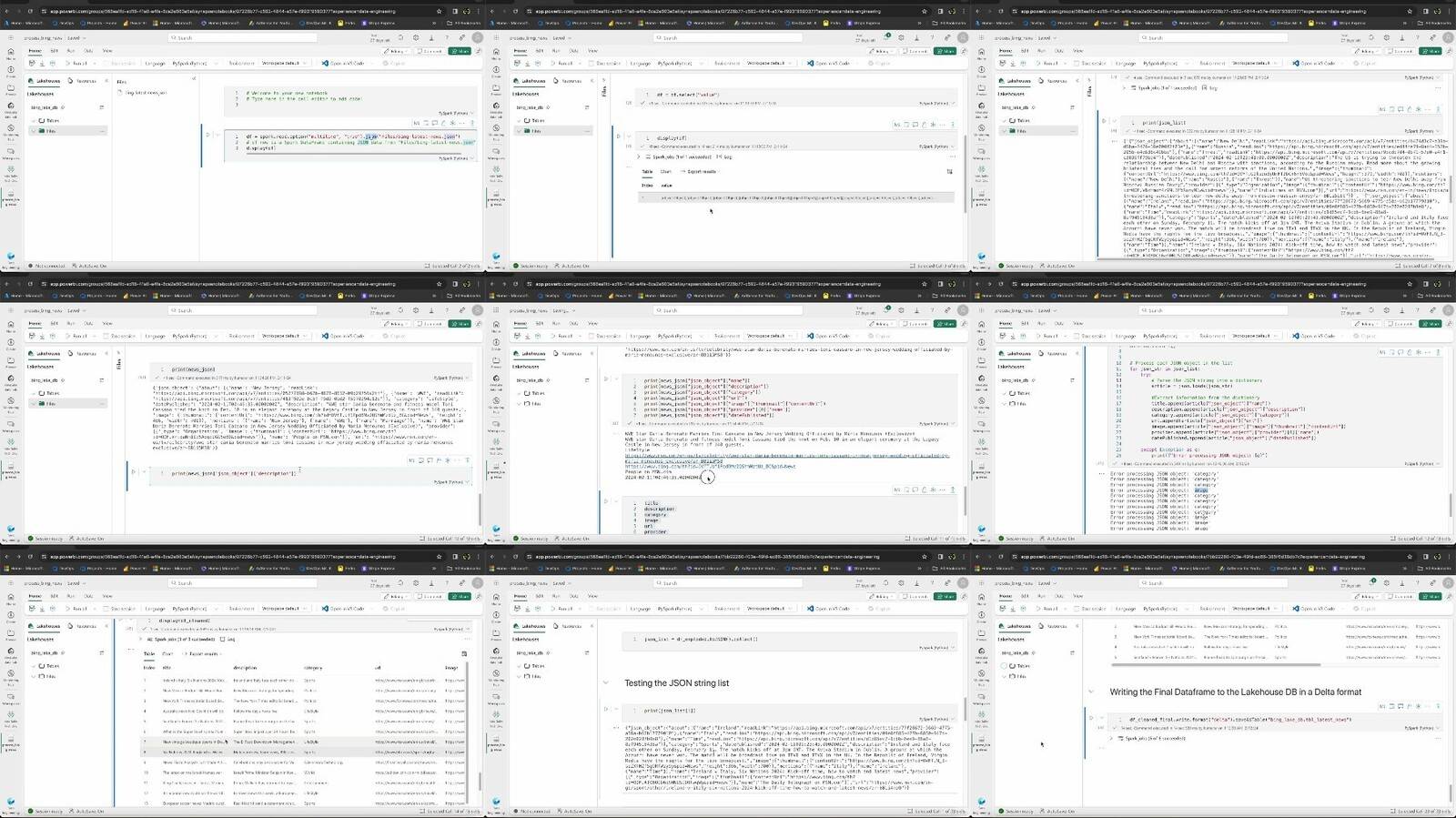The height and width of the screenshot is (818, 1456).
Task: Switch to Chart tab in display(df) value output
Action: pos(665,171)
